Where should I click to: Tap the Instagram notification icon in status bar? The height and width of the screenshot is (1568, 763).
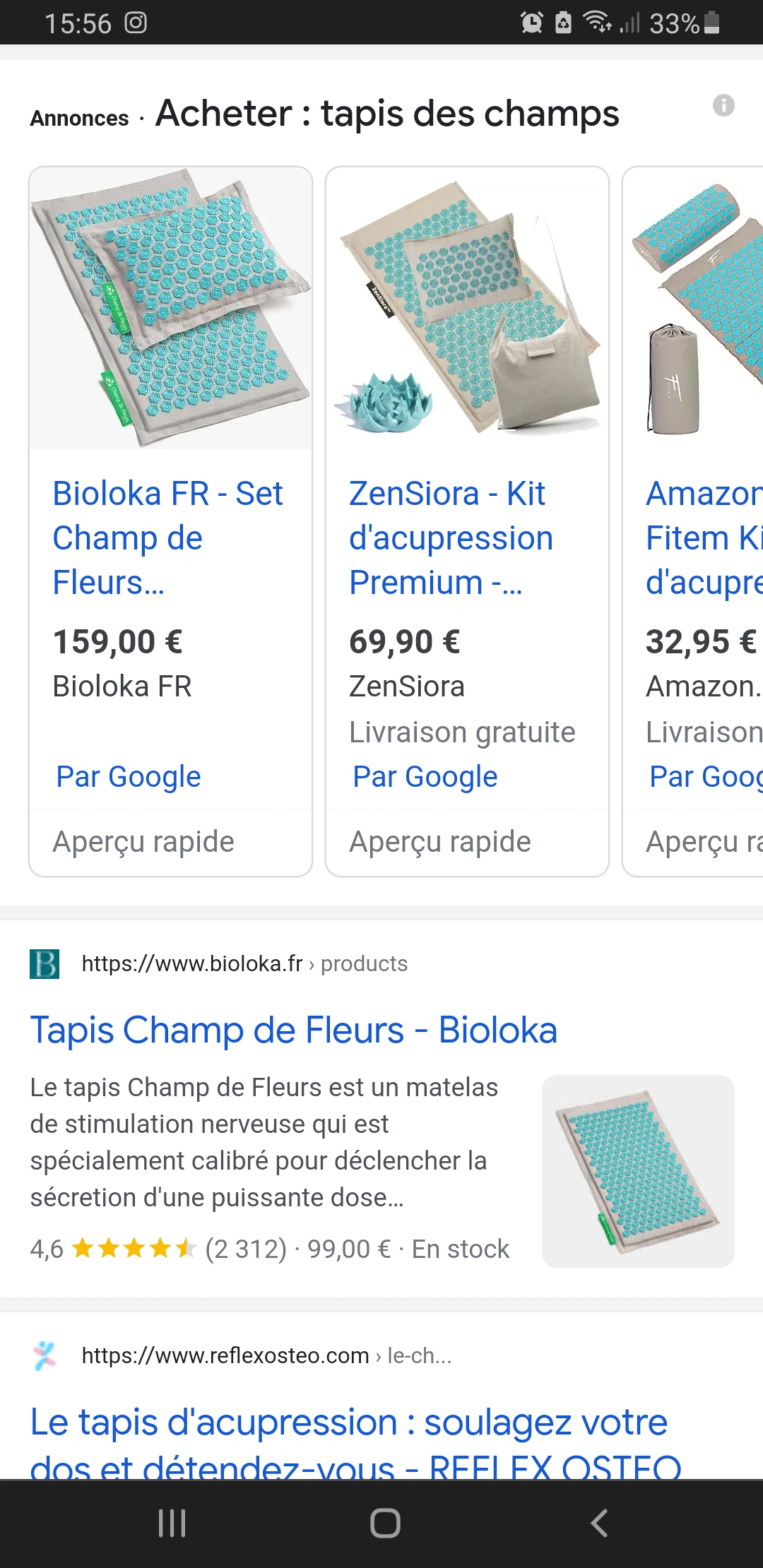(134, 23)
